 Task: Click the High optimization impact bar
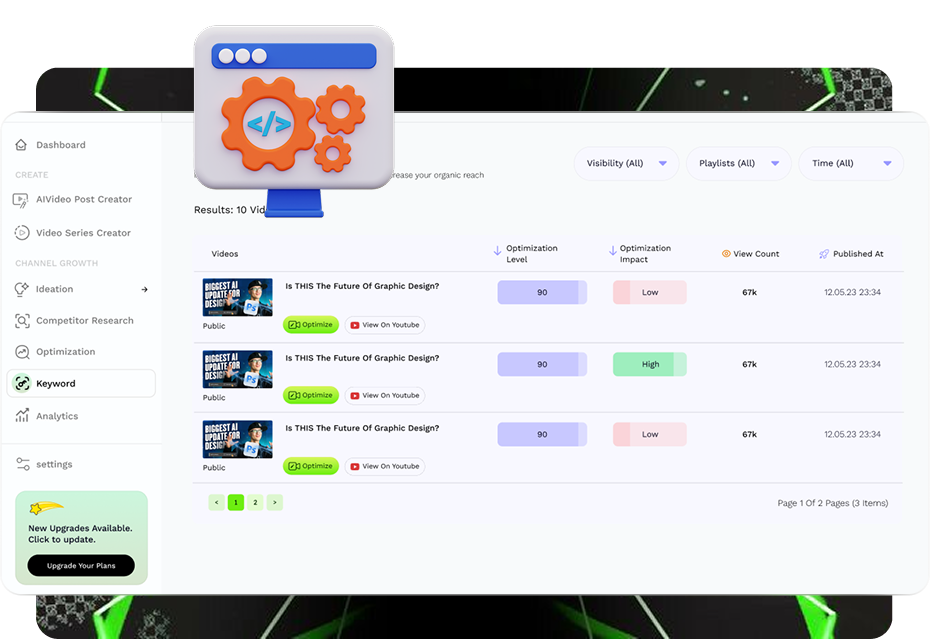tap(650, 365)
